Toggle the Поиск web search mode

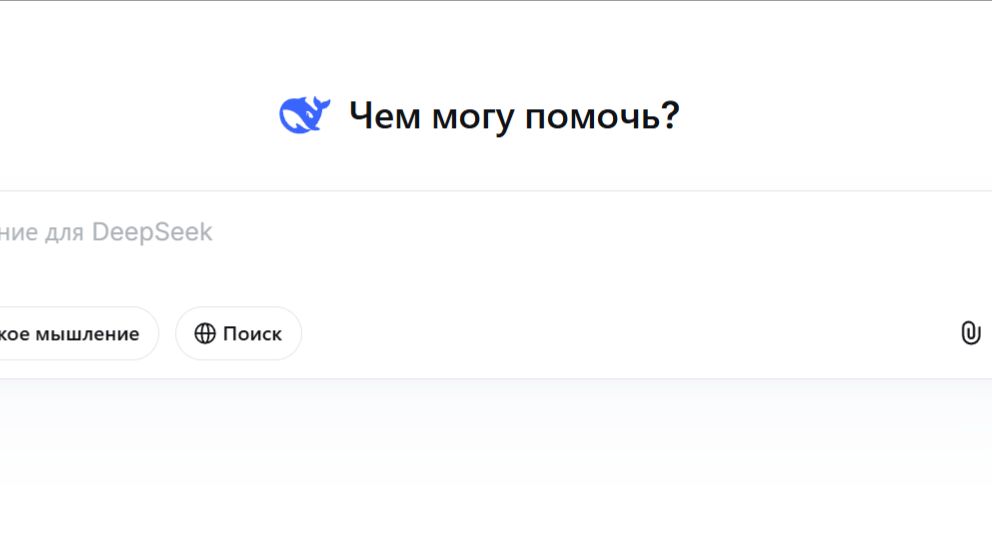[238, 334]
